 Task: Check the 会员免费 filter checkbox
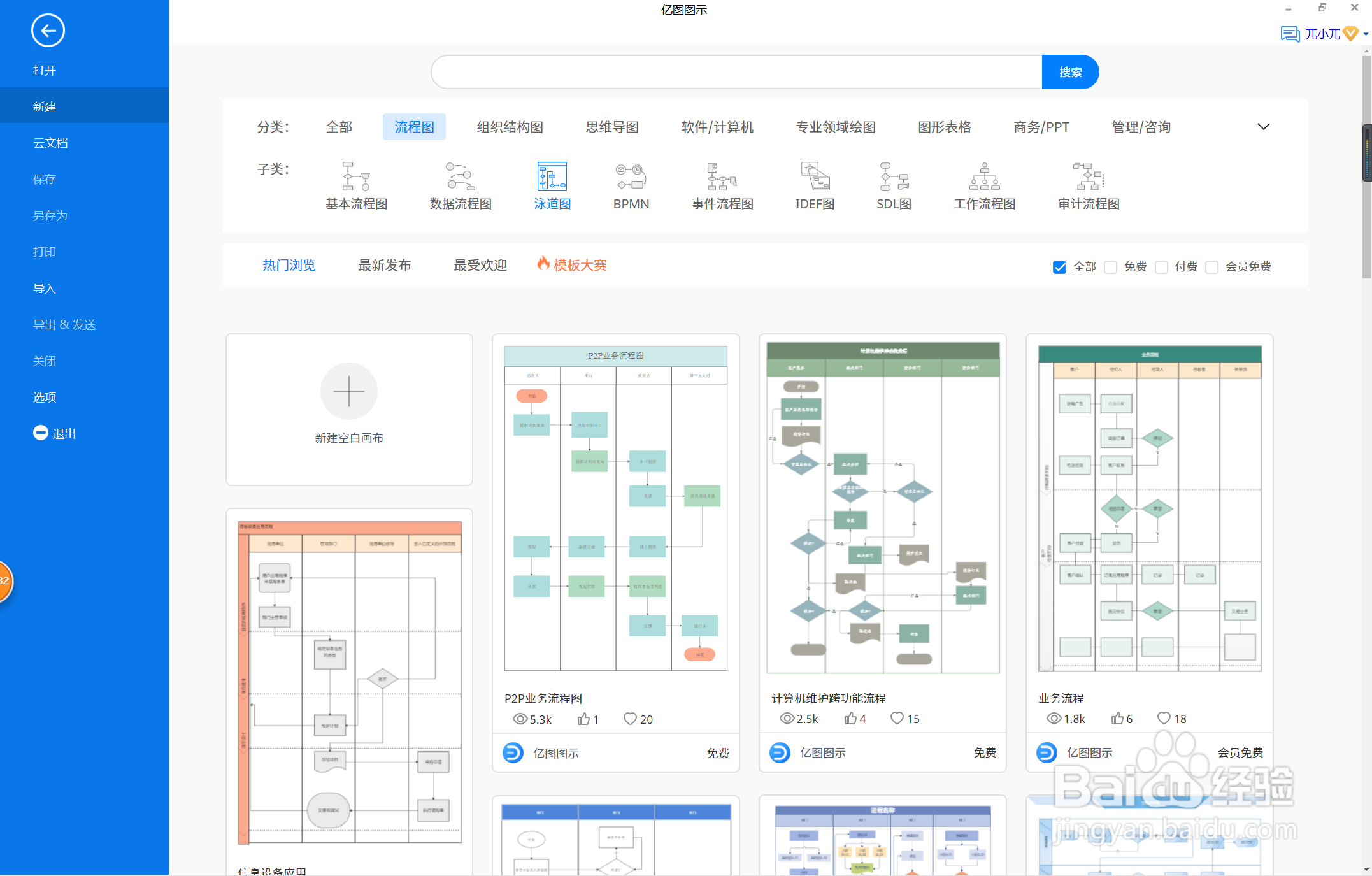pos(1211,267)
